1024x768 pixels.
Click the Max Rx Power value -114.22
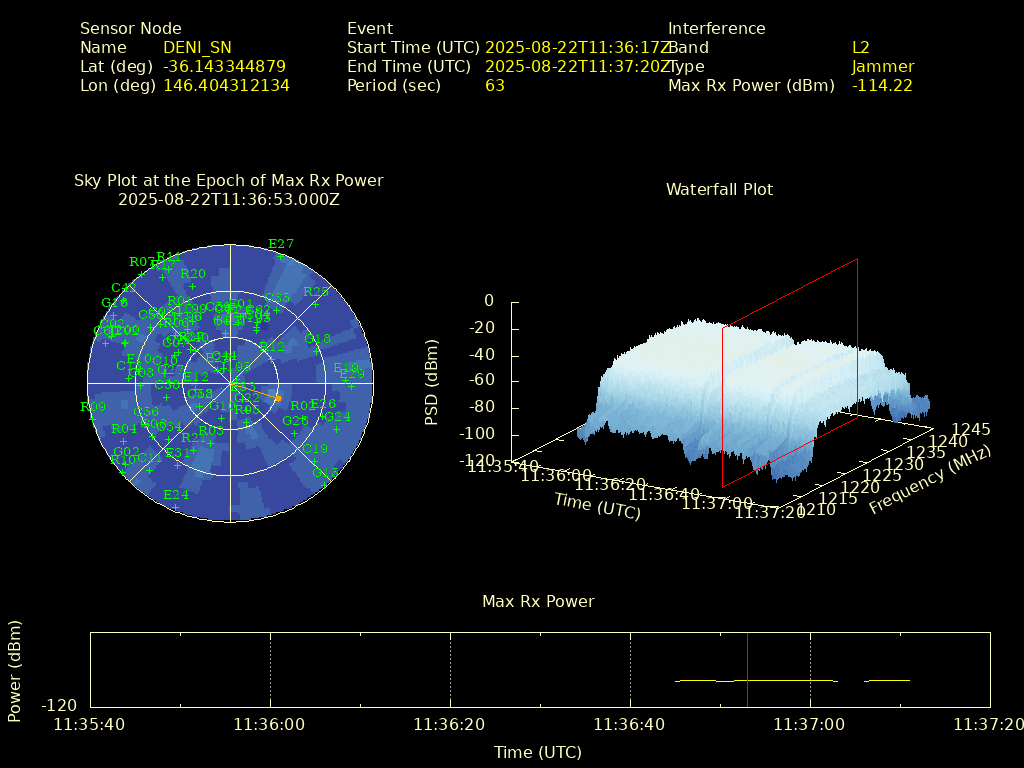[882, 86]
